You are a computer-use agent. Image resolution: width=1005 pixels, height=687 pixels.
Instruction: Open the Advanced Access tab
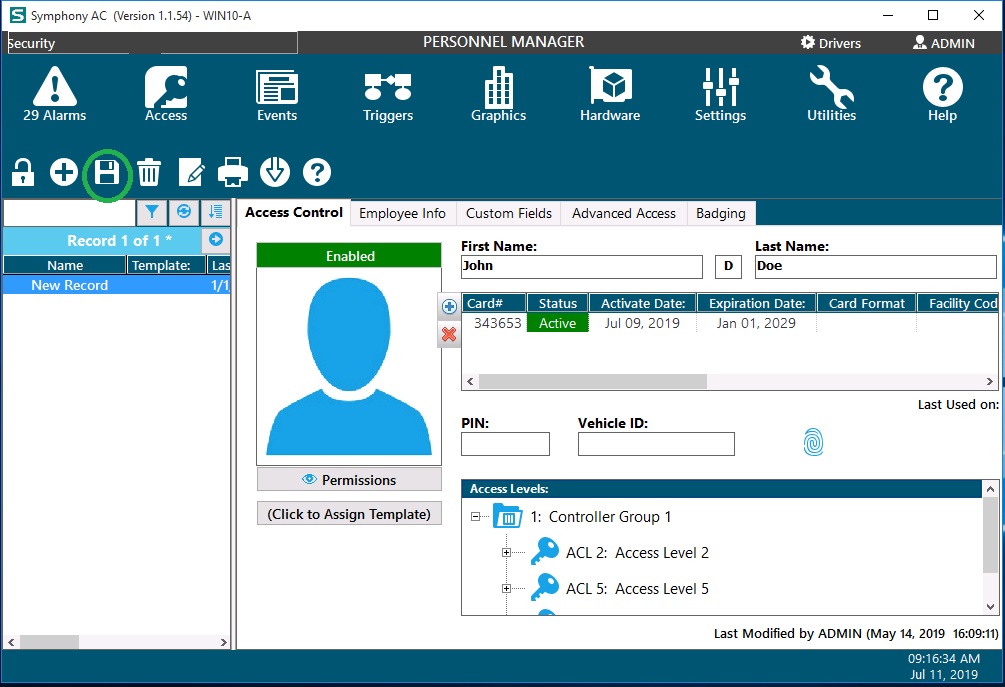coord(624,213)
